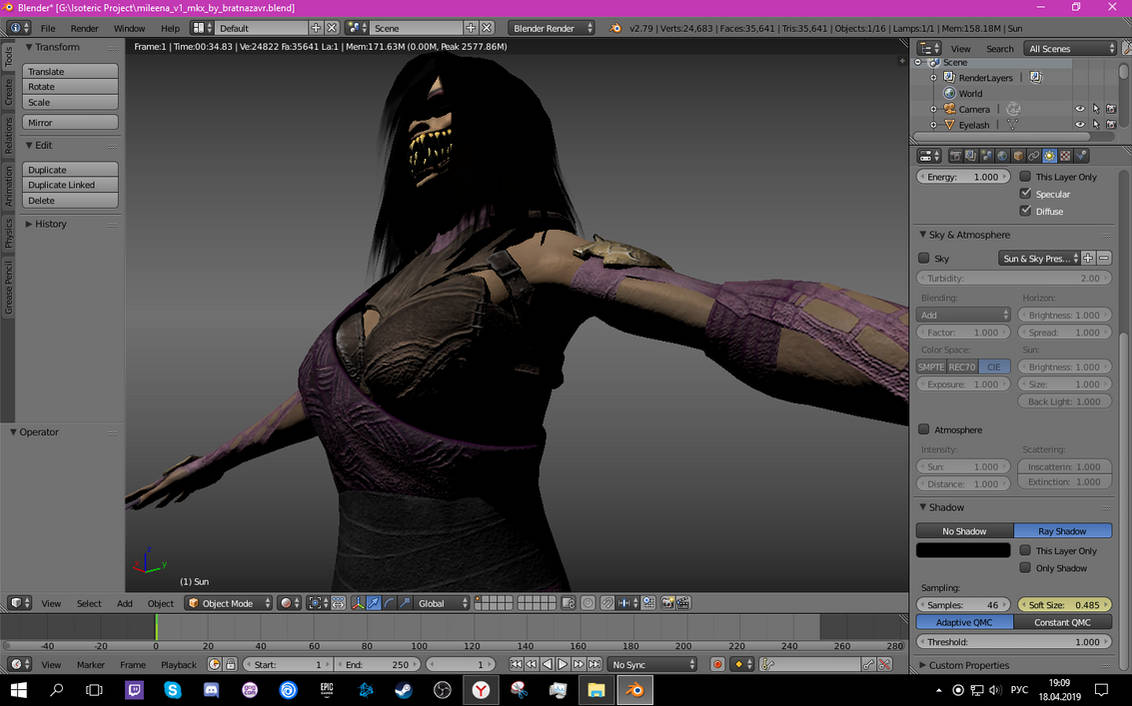This screenshot has width=1132, height=706.
Task: Click the play animation in reverse button
Action: [x=547, y=664]
